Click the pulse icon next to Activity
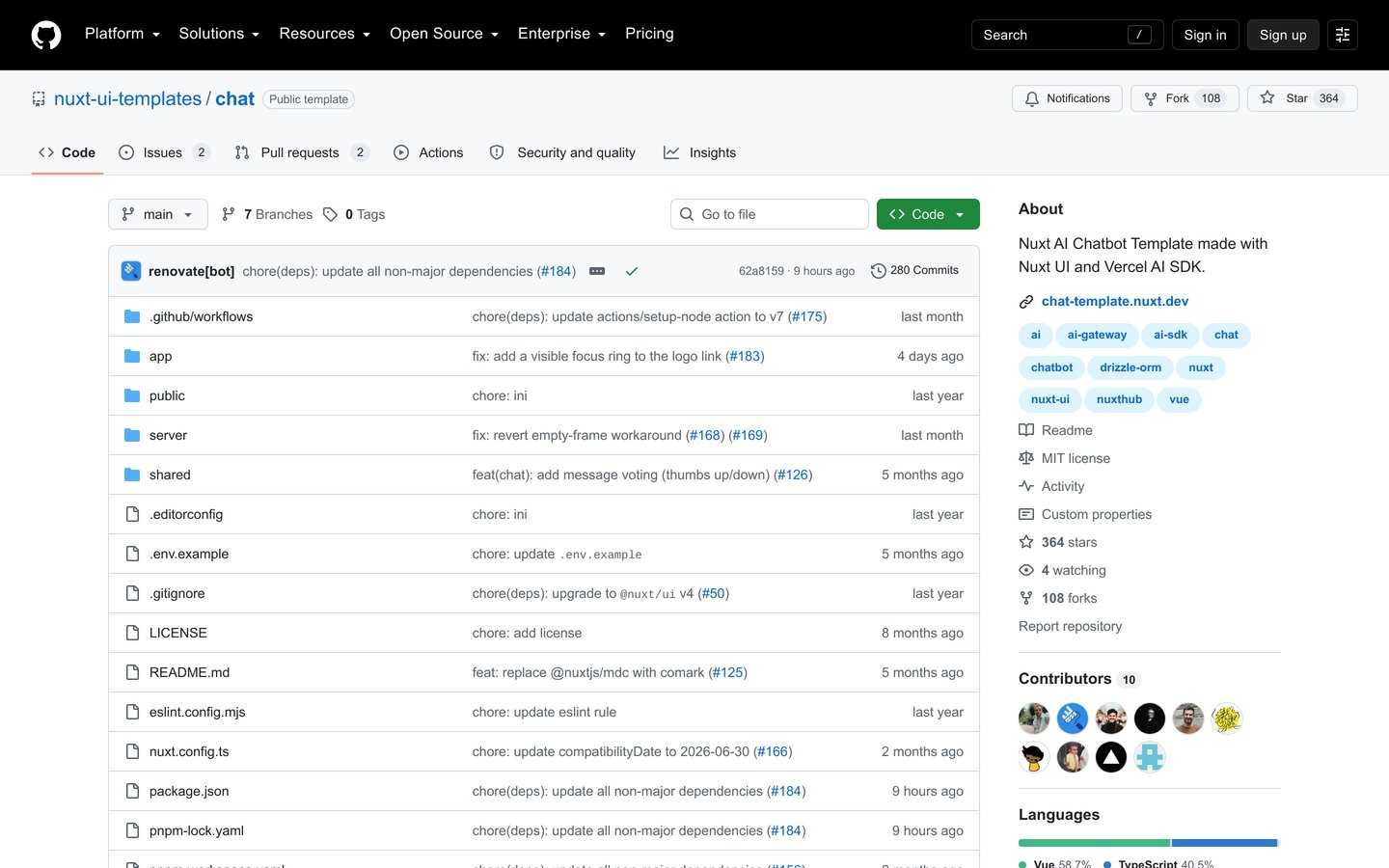 (x=1026, y=486)
